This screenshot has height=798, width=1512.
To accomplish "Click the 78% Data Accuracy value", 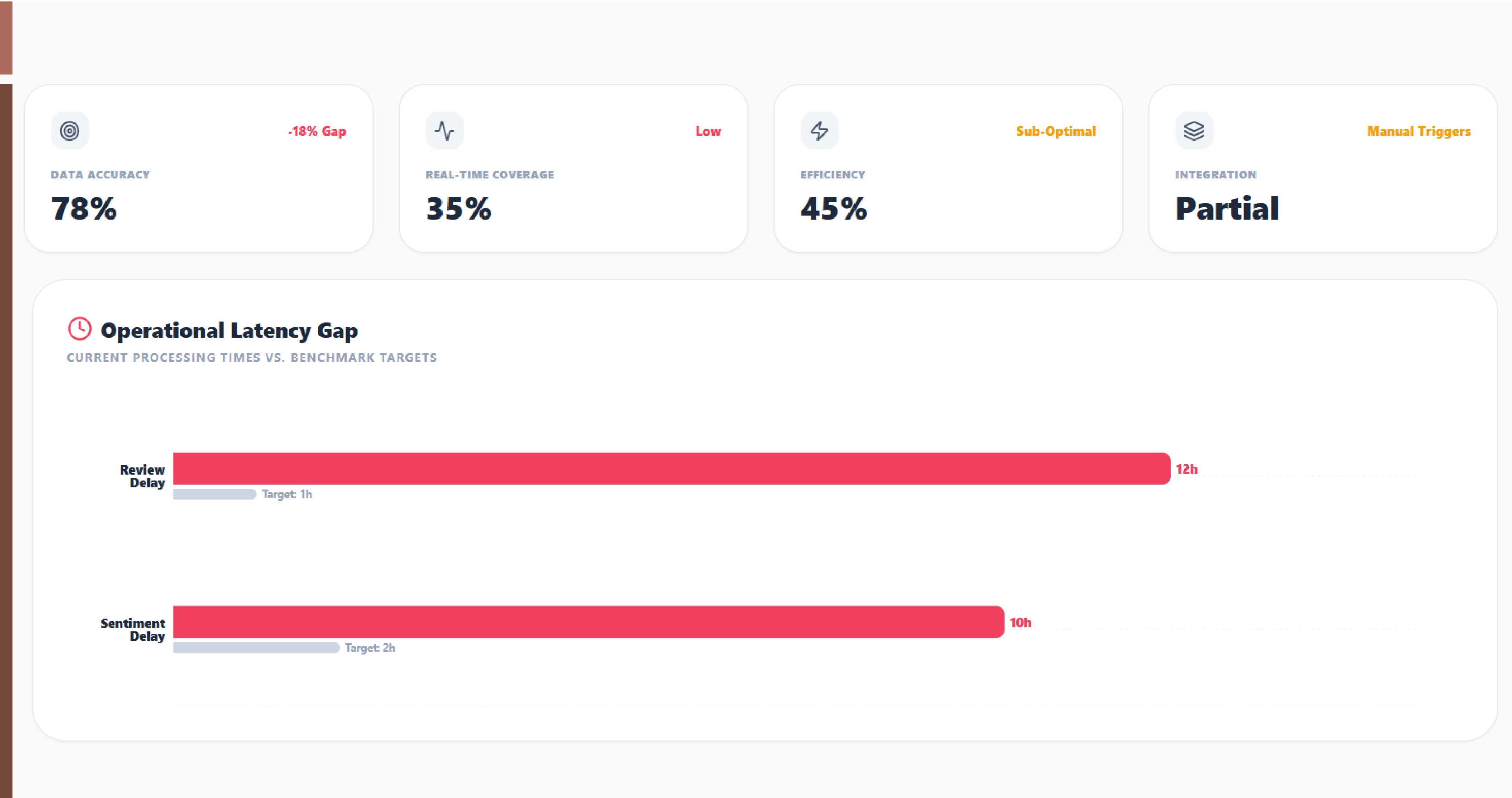I will pos(84,208).
